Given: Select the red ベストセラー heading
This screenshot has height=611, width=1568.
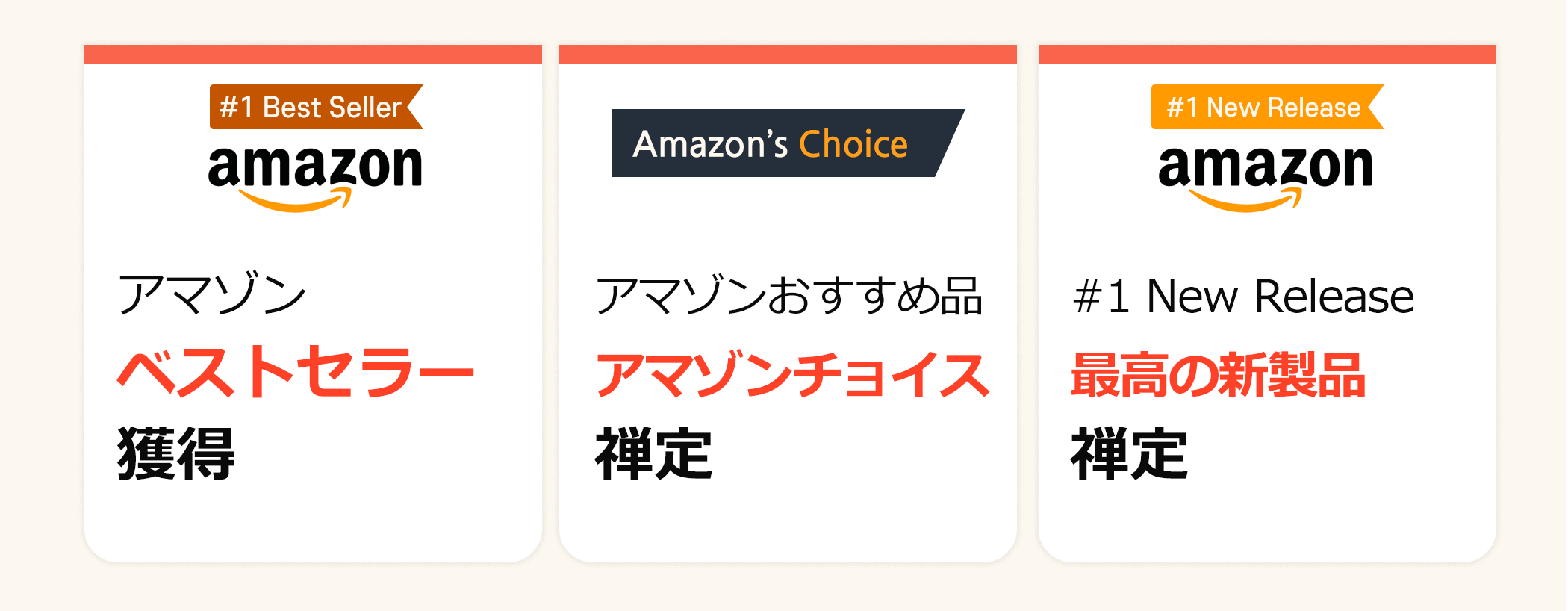Looking at the screenshot, I should tap(296, 372).
